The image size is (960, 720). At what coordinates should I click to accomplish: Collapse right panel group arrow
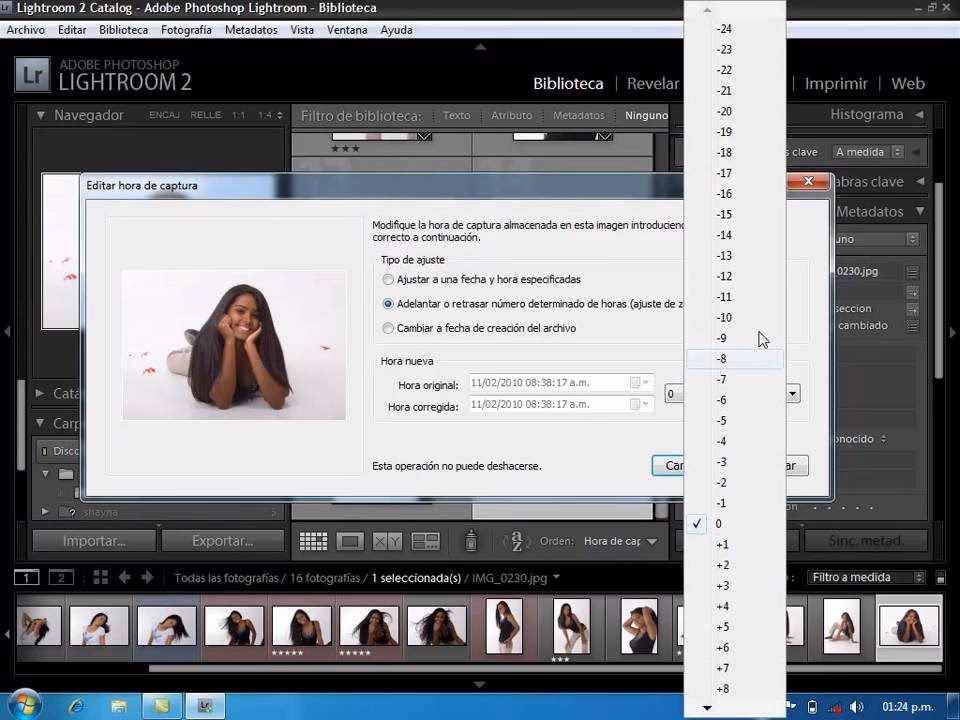[953, 332]
